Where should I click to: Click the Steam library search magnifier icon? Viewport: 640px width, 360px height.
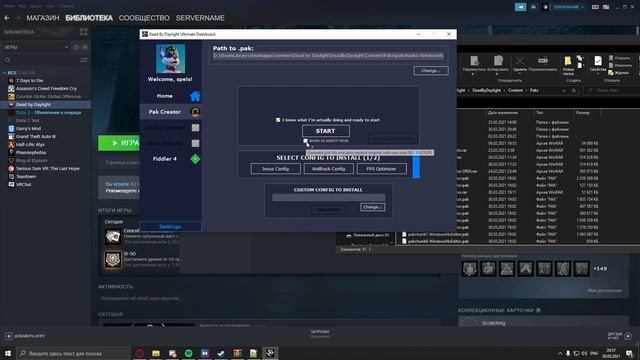pyautogui.click(x=7, y=60)
